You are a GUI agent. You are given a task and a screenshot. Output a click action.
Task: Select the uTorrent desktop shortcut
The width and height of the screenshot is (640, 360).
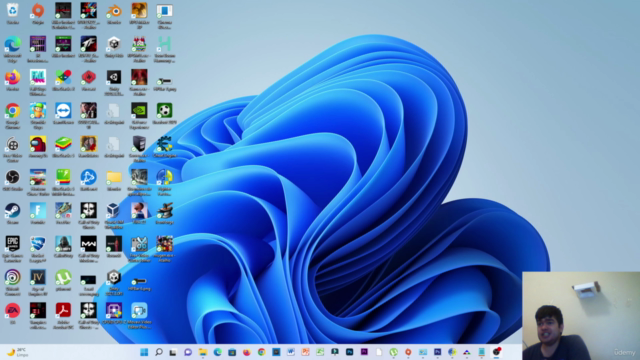(63, 280)
